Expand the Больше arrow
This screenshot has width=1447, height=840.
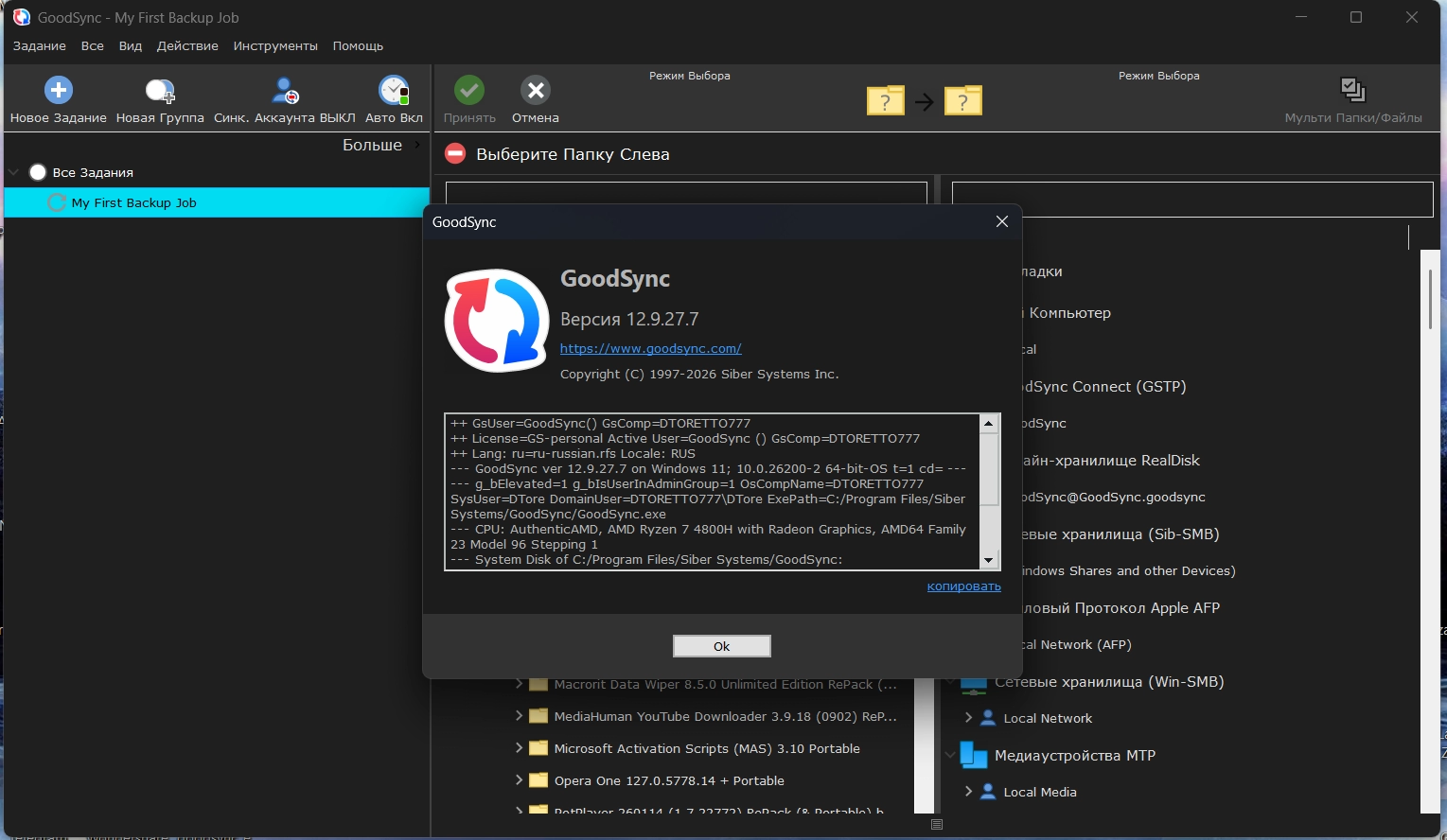[417, 145]
